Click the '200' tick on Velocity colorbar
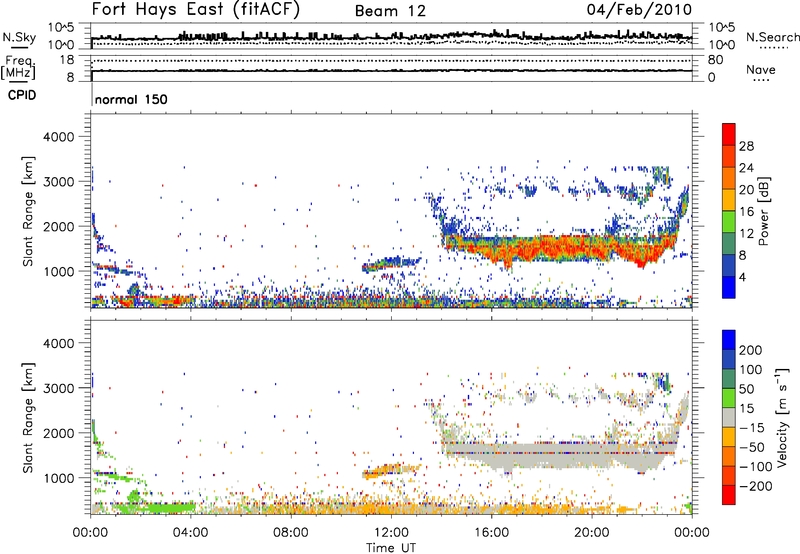The image size is (800, 554). [751, 350]
